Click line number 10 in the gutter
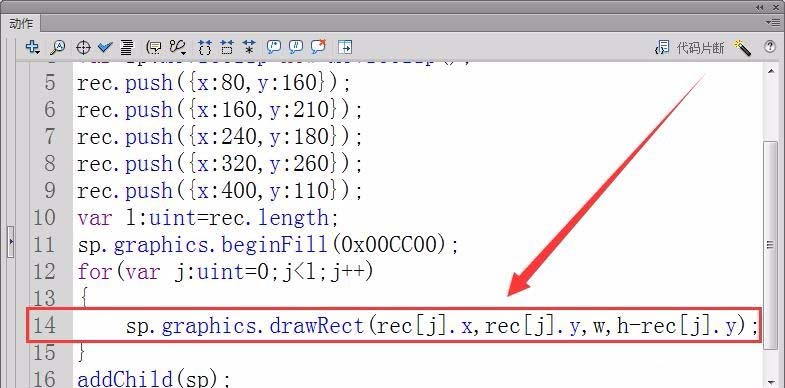 click(x=44, y=218)
